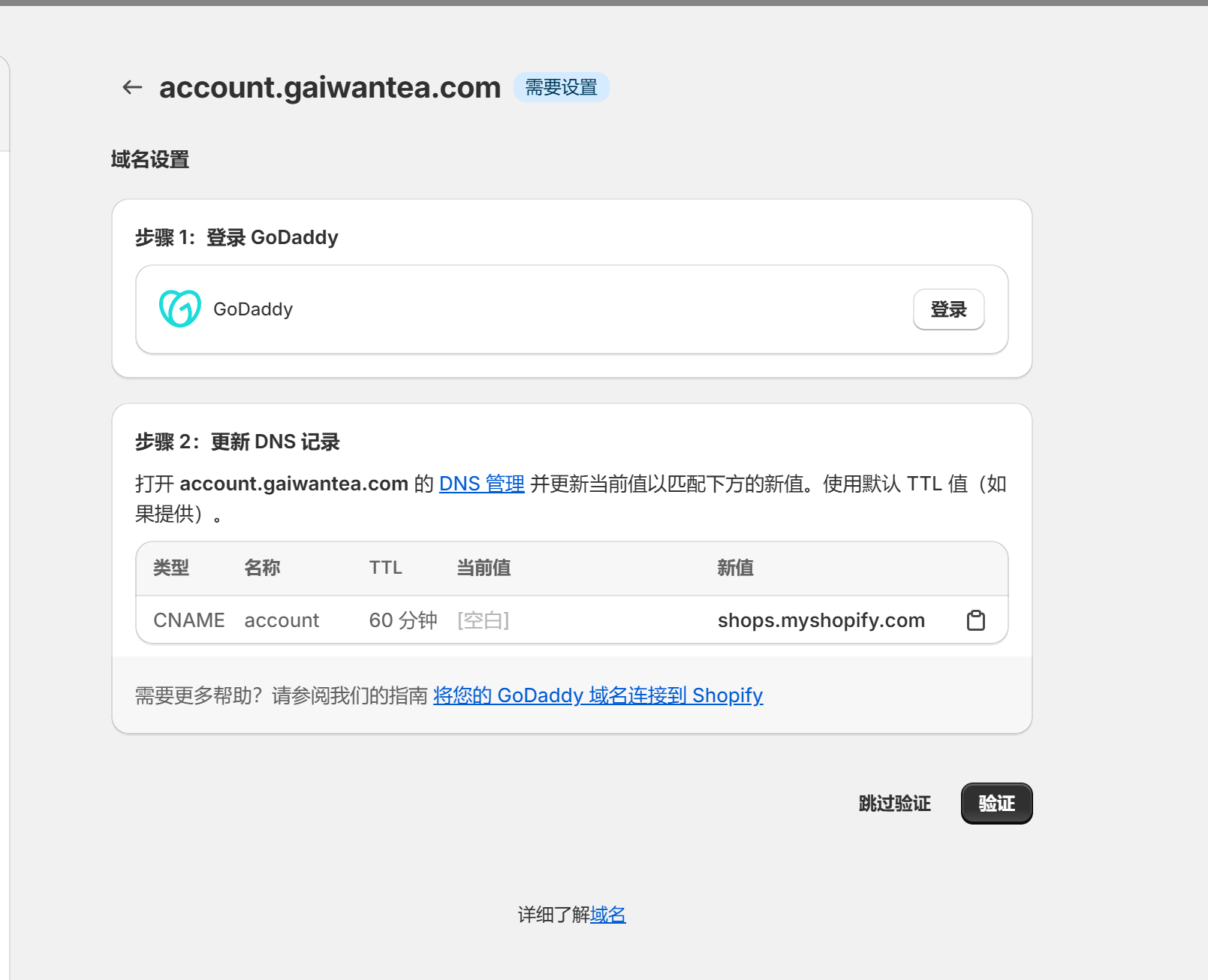This screenshot has width=1208, height=980.
Task: Click the [空白] current value cell
Action: pyautogui.click(x=483, y=620)
